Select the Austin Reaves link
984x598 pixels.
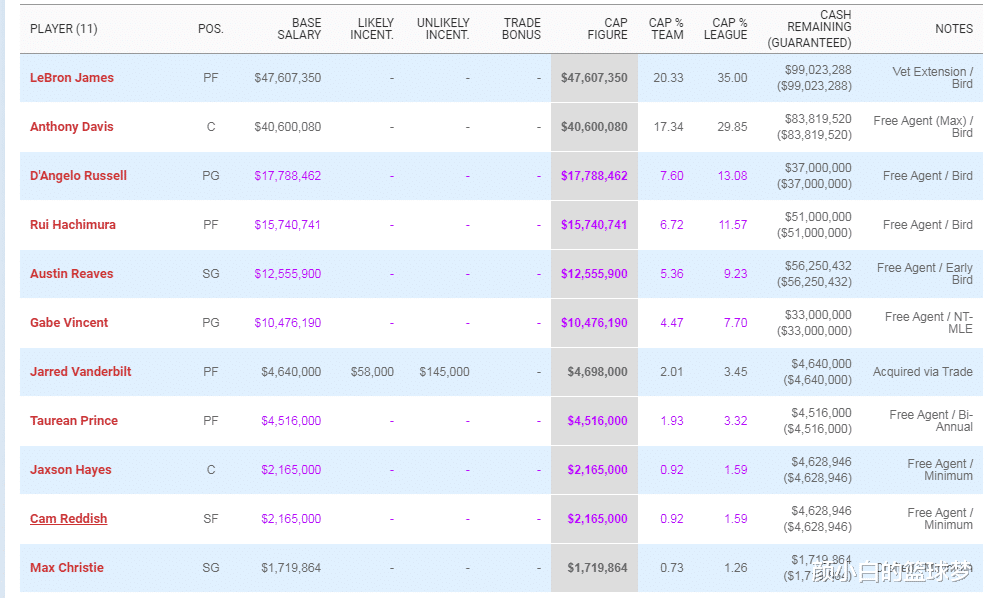pos(72,274)
